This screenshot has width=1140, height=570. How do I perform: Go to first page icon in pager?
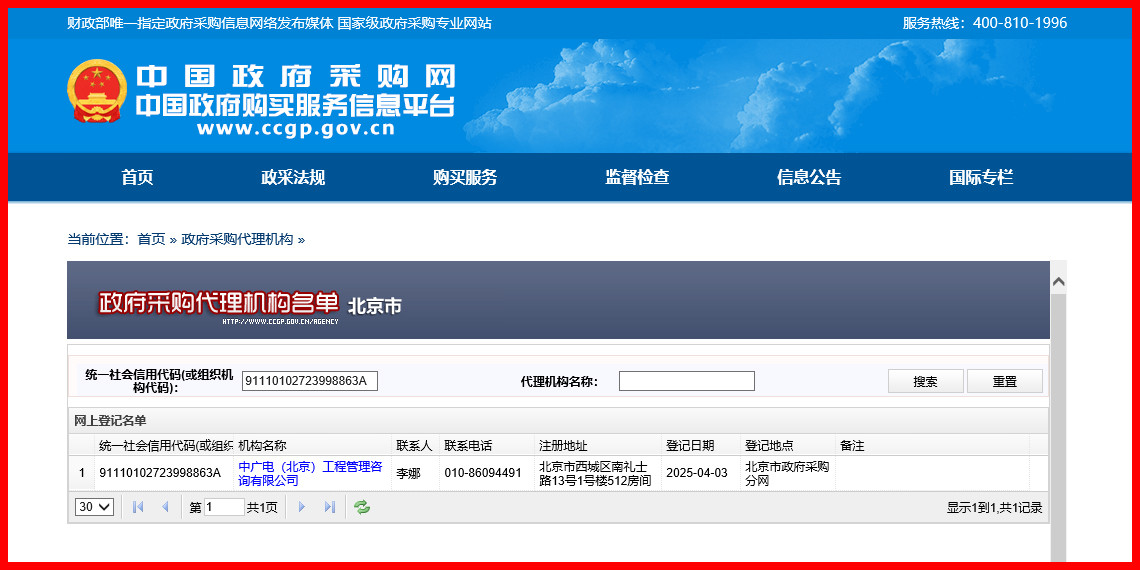pyautogui.click(x=138, y=507)
